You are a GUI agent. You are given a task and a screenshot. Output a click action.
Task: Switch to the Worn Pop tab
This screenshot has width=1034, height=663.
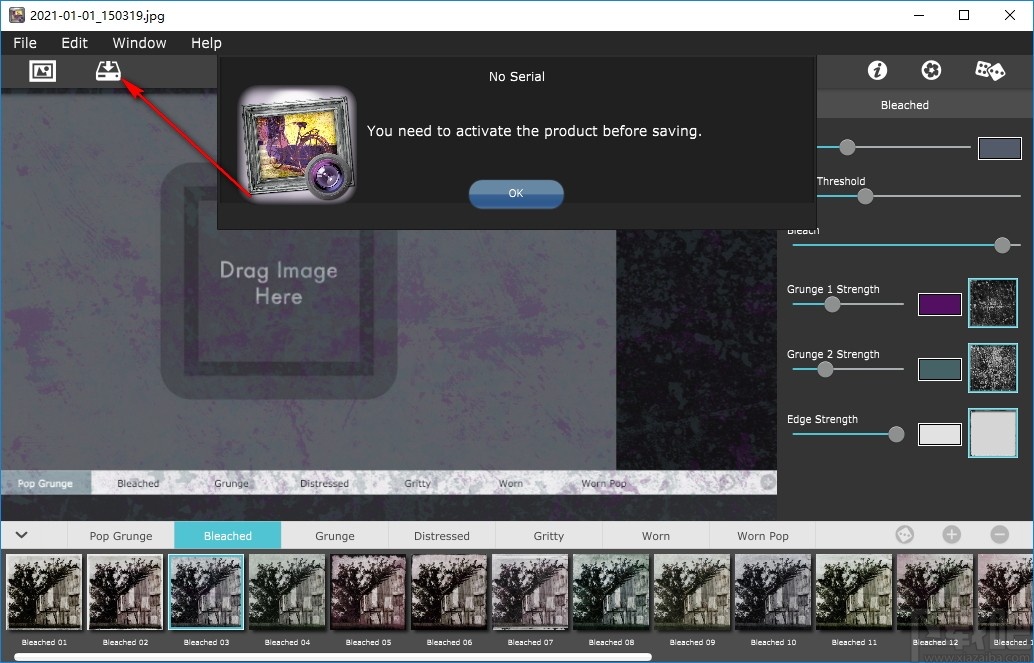point(762,536)
